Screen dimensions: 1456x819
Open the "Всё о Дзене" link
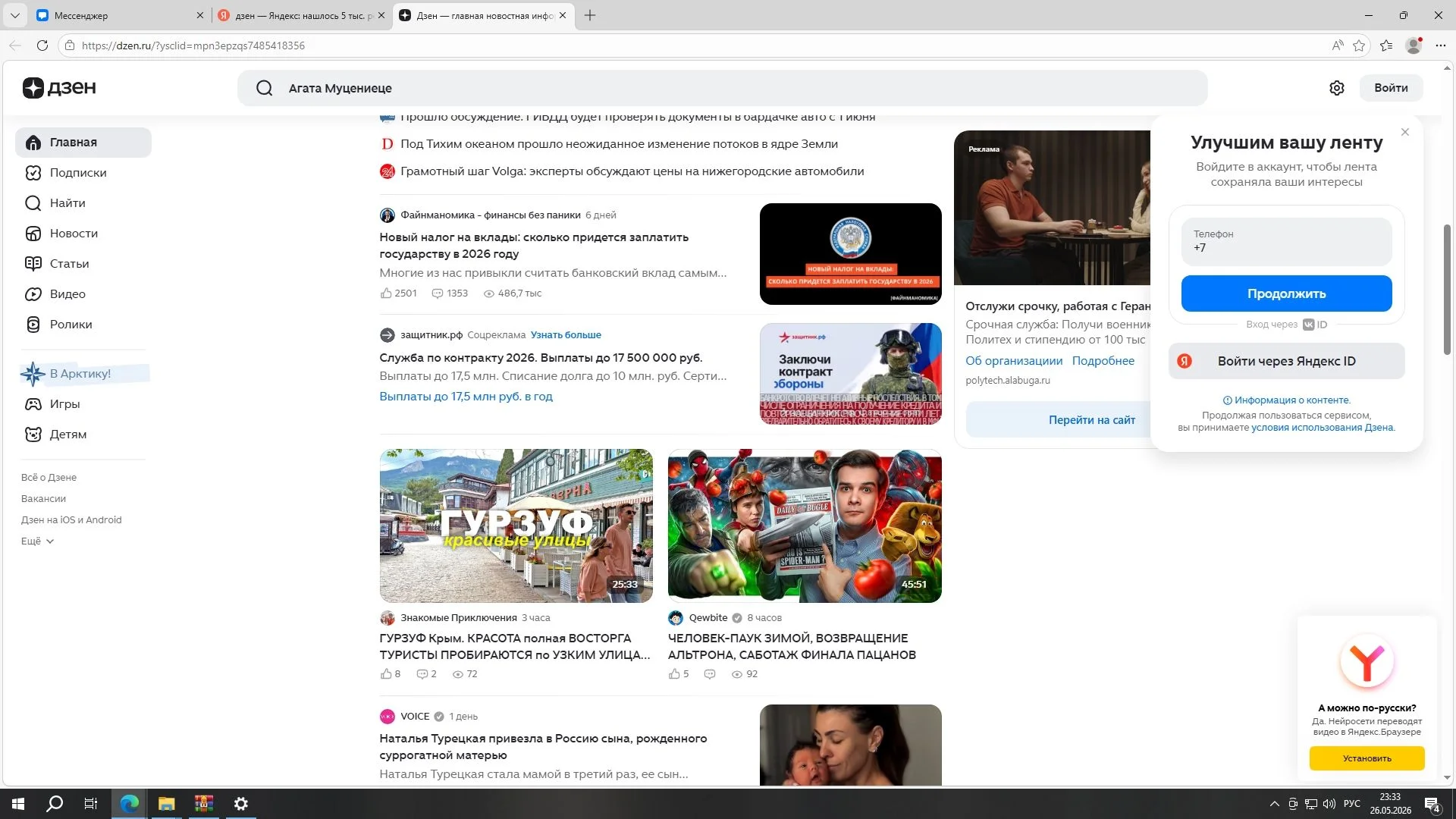coord(49,478)
